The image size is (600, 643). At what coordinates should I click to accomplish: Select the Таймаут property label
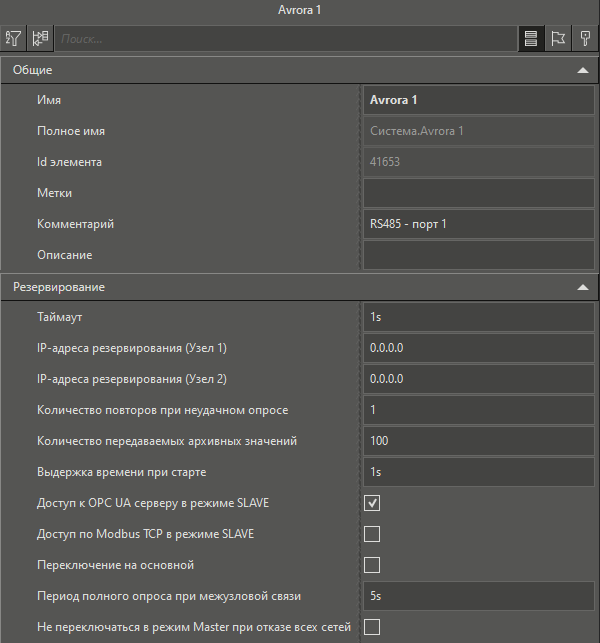tap(59, 317)
